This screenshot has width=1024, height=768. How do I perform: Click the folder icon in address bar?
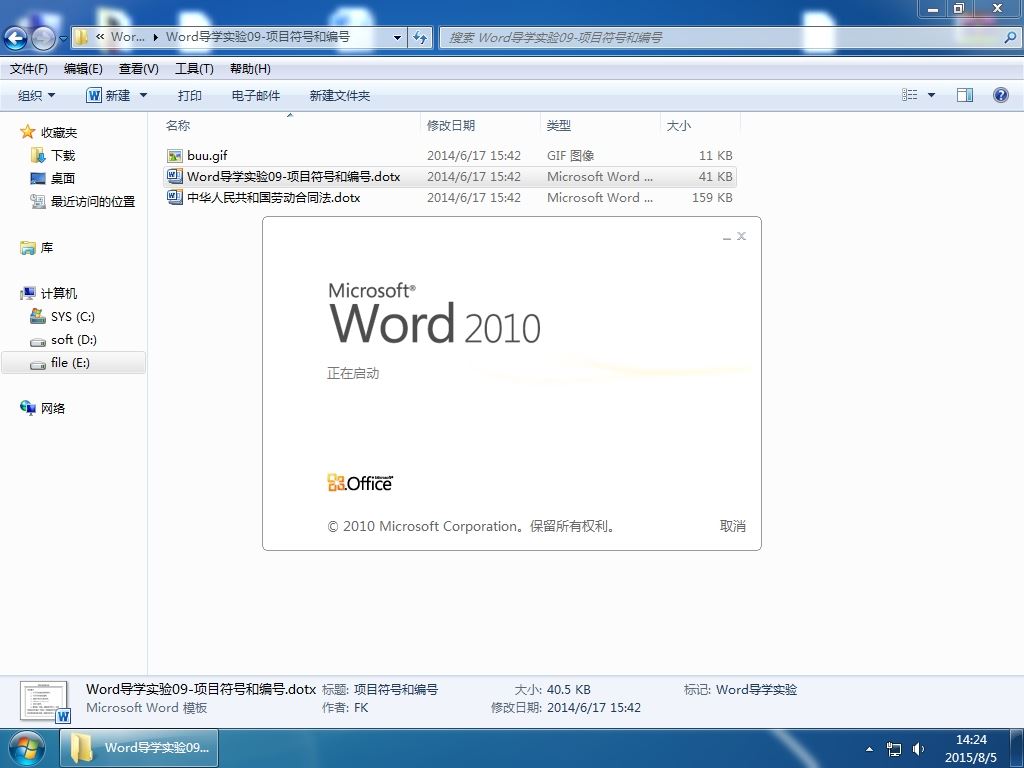pos(81,37)
